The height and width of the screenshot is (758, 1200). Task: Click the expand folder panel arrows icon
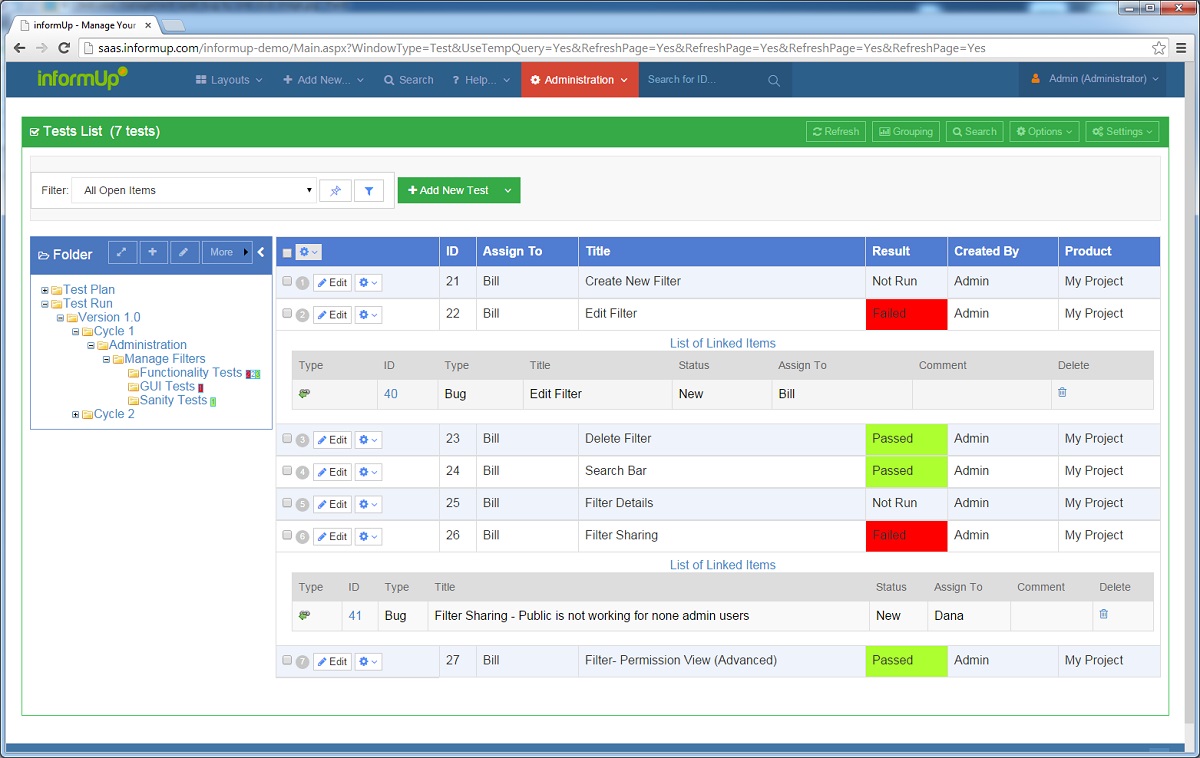coord(122,253)
